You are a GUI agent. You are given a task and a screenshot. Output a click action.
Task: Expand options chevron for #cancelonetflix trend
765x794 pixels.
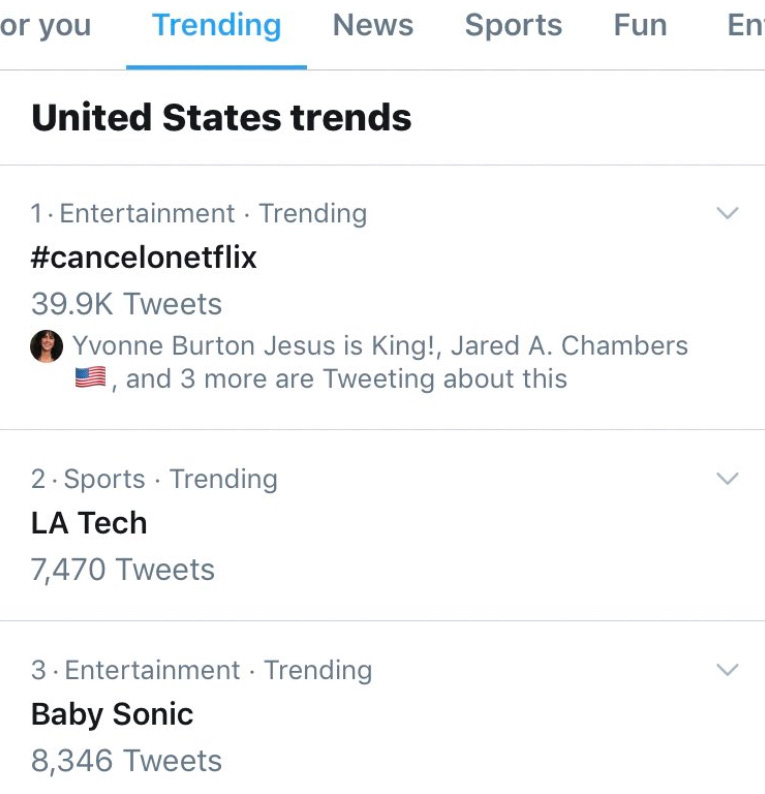(728, 213)
